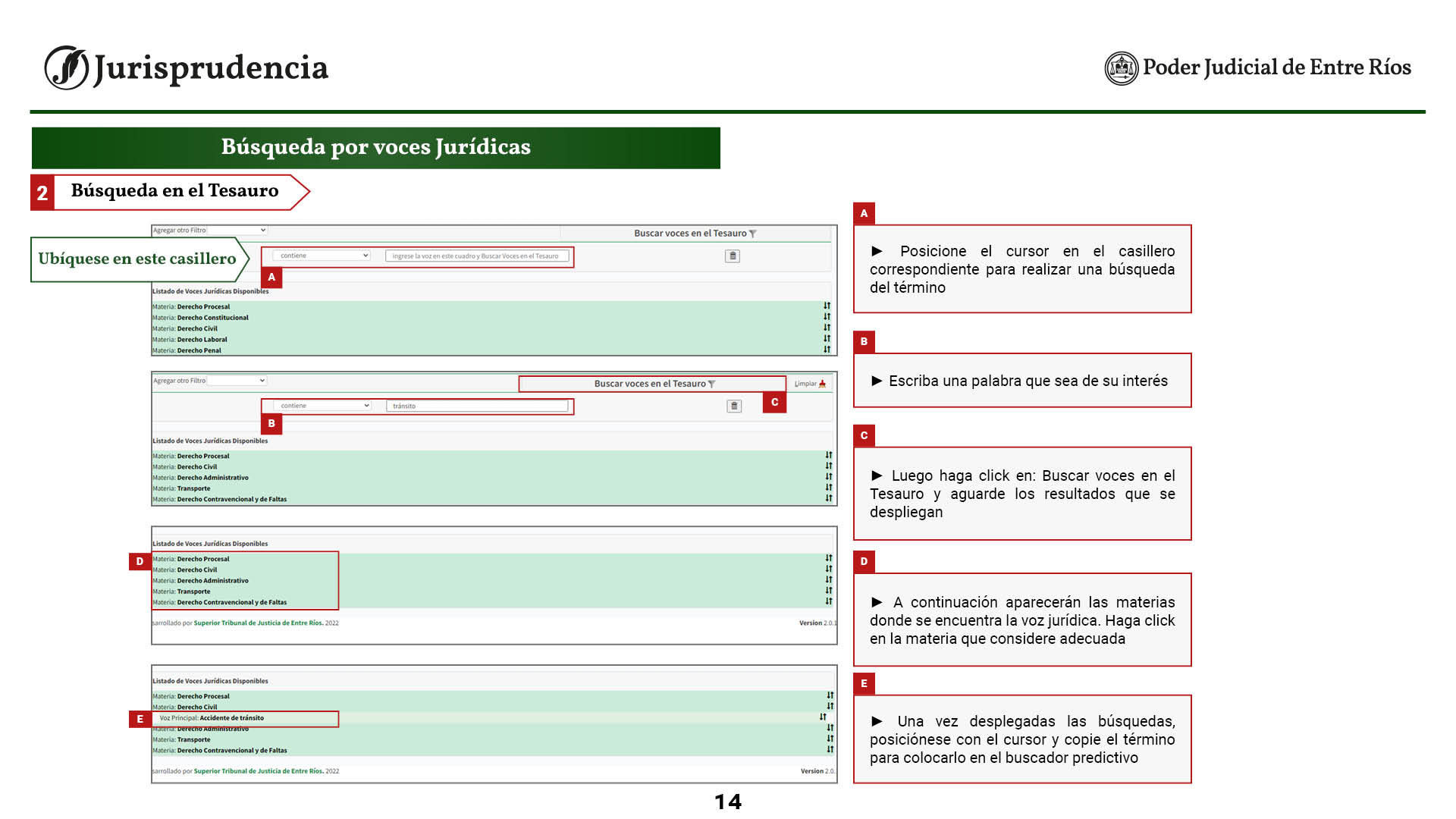The width and height of the screenshot is (1456, 819).
Task: Click sort arrows for Derecho Administrativo in 'tránsito' search panel
Action: pyautogui.click(x=829, y=477)
